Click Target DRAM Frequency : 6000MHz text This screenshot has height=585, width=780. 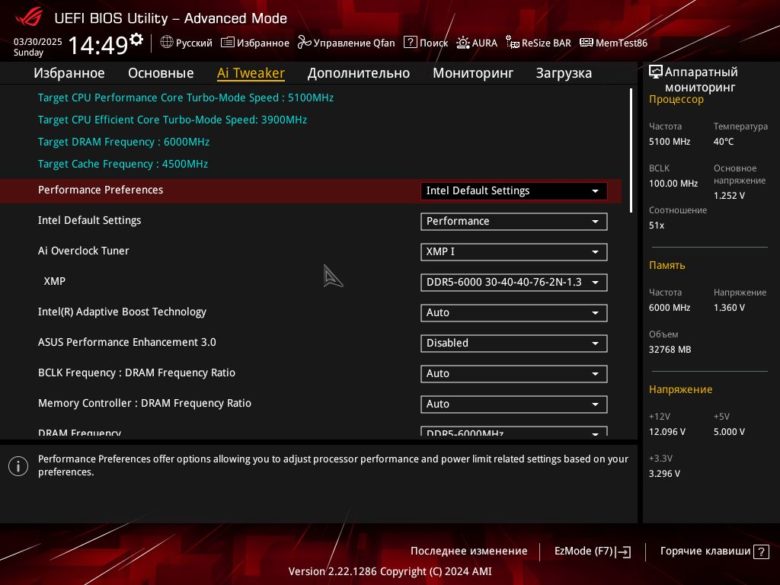pos(124,142)
